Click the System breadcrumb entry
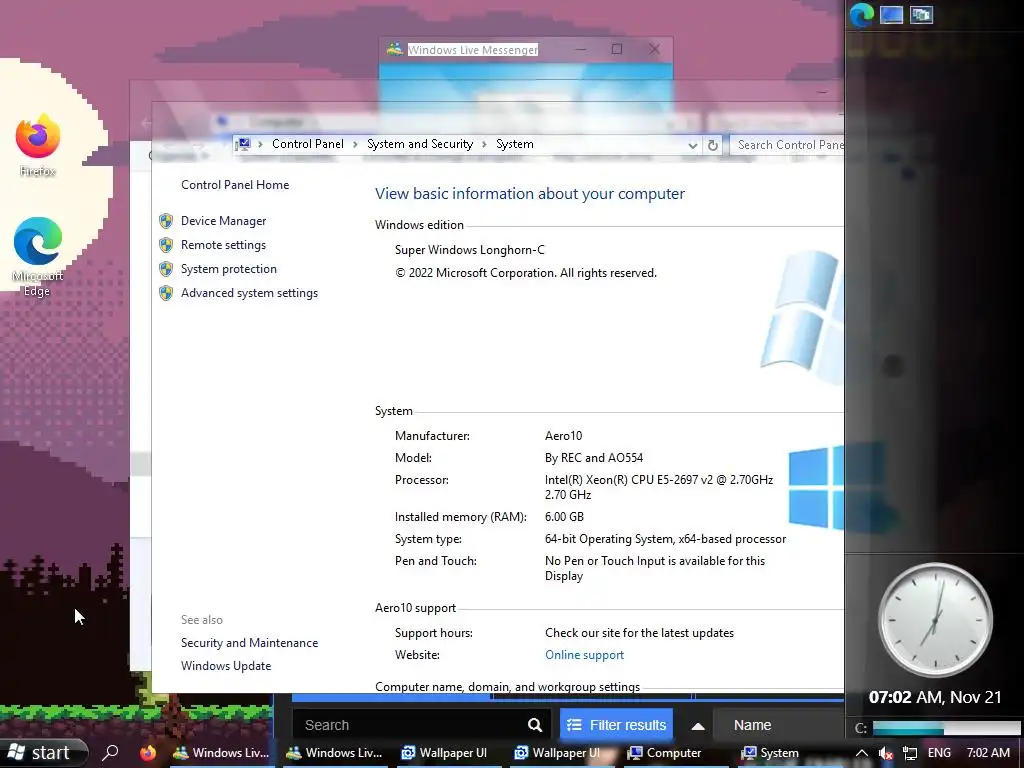Screen dimensions: 1024x768 515,144
